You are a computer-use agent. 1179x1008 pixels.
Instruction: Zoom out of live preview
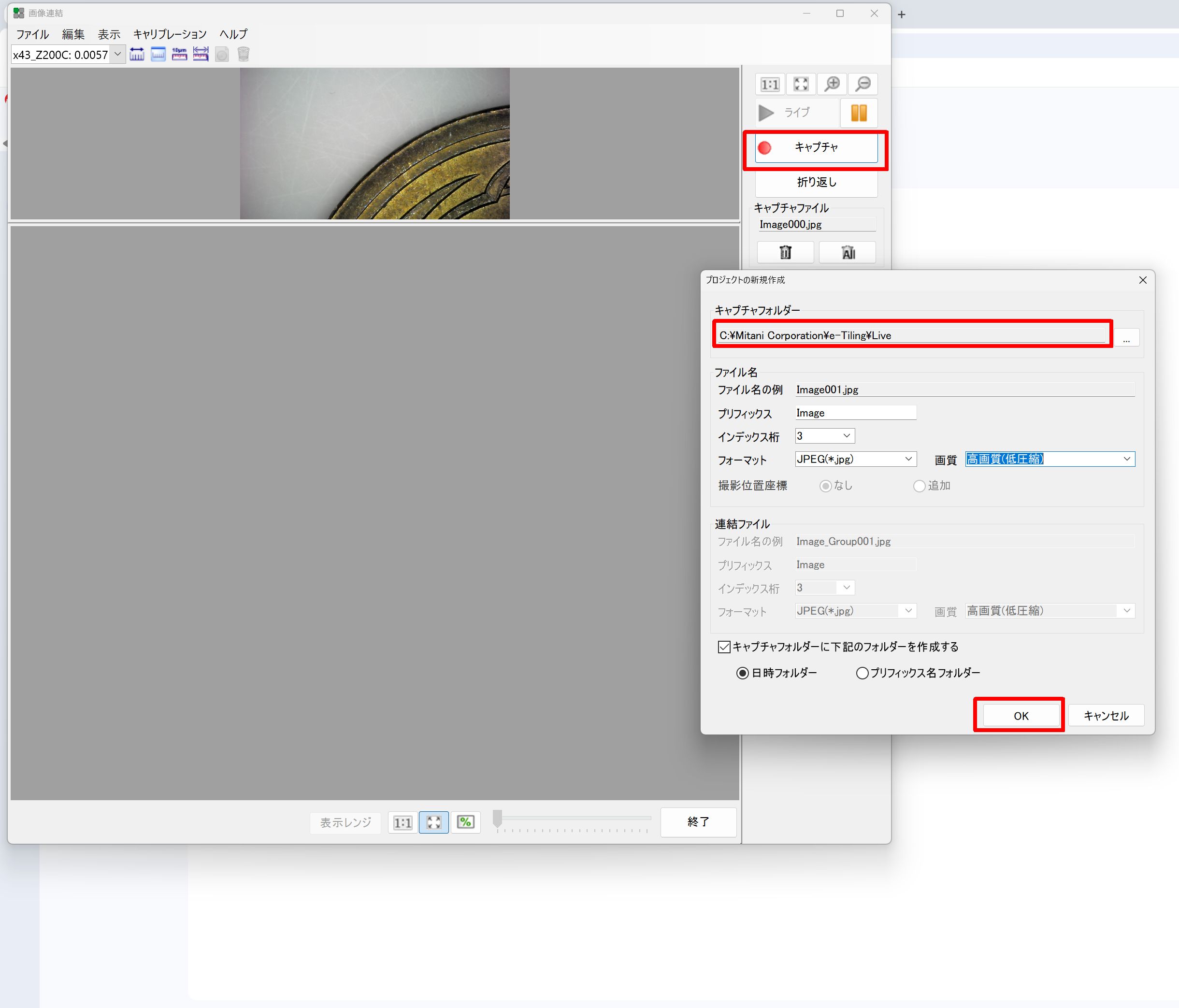[x=863, y=84]
